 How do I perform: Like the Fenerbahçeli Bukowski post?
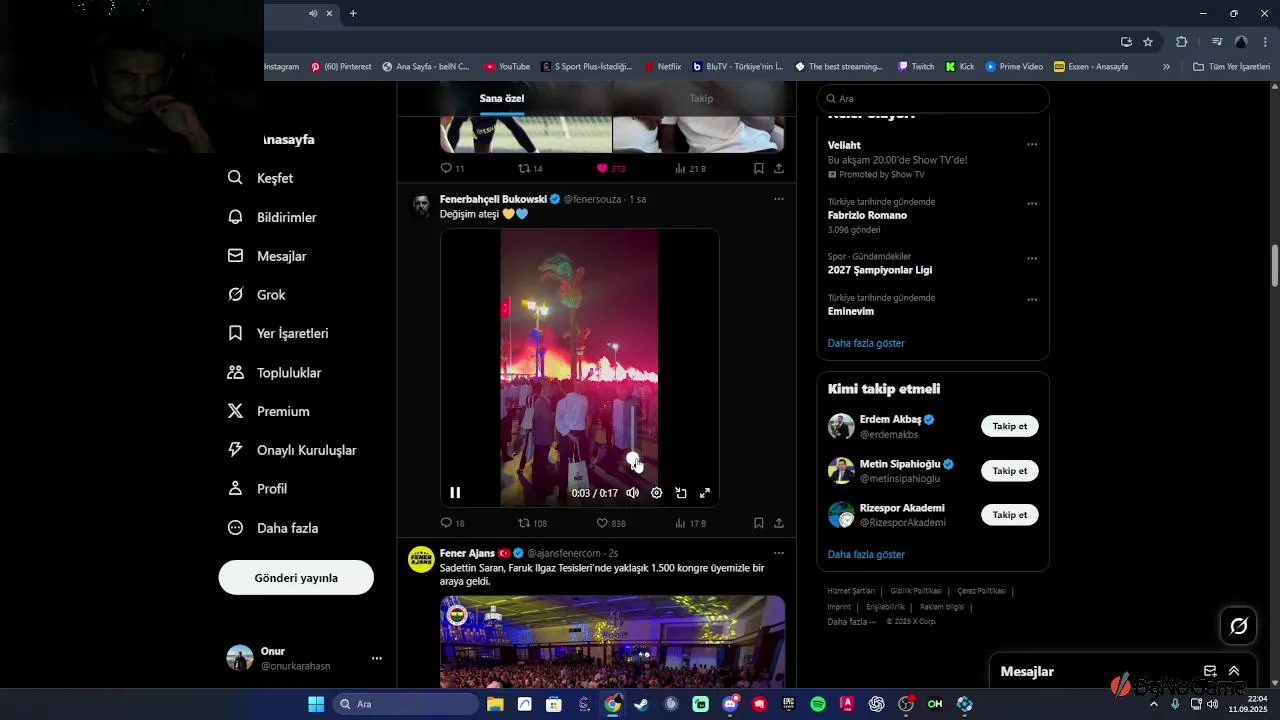[611, 523]
